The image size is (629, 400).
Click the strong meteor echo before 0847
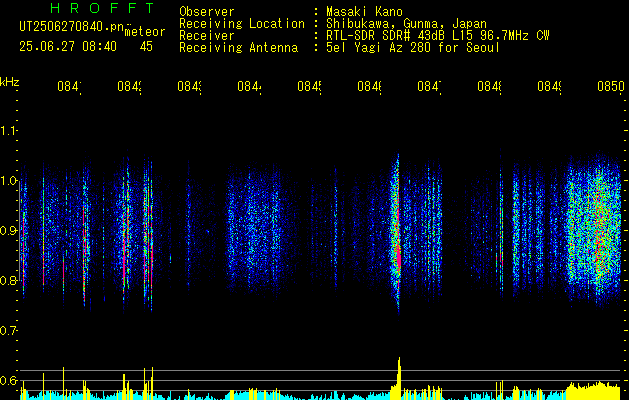[398, 233]
